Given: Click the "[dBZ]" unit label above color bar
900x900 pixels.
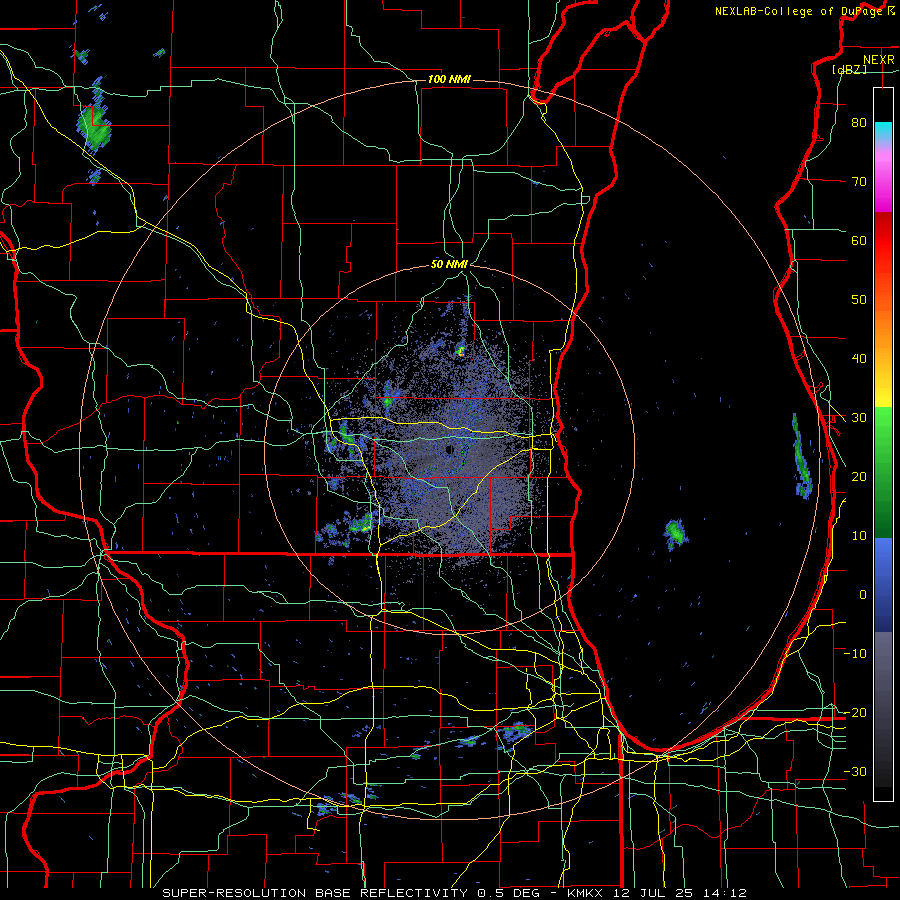Looking at the screenshot, I should coord(849,69).
